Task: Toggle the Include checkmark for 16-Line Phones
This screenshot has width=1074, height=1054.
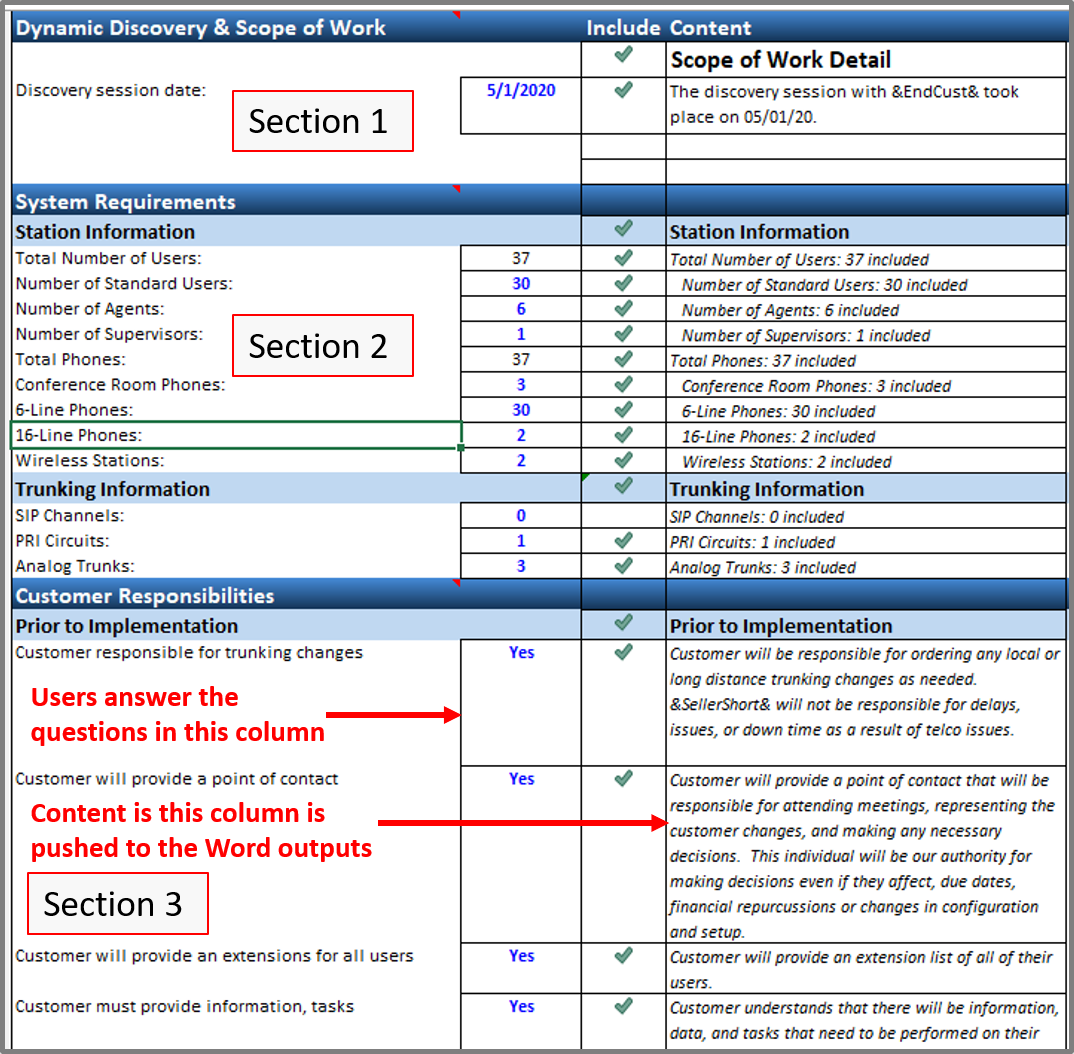Action: [x=623, y=436]
